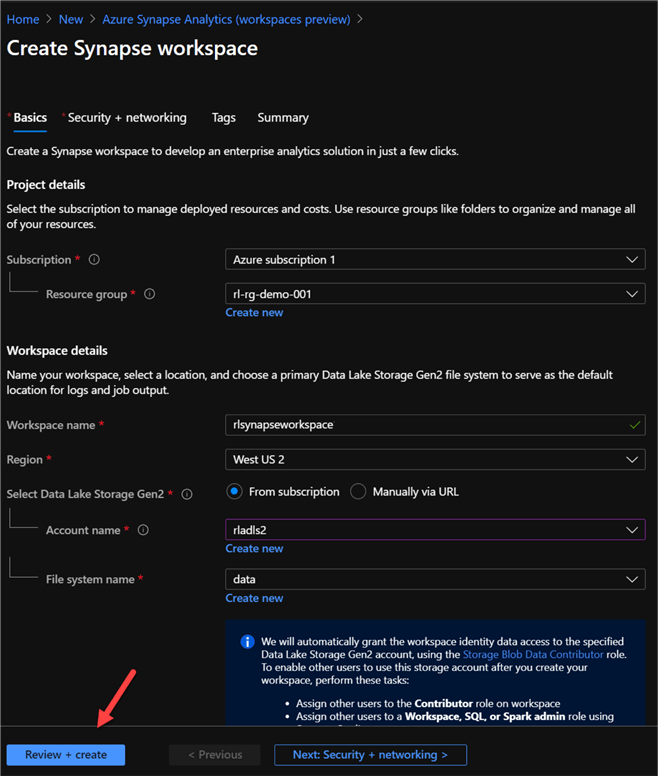This screenshot has width=658, height=776.
Task: Click the File system name field label
Action: point(90,579)
